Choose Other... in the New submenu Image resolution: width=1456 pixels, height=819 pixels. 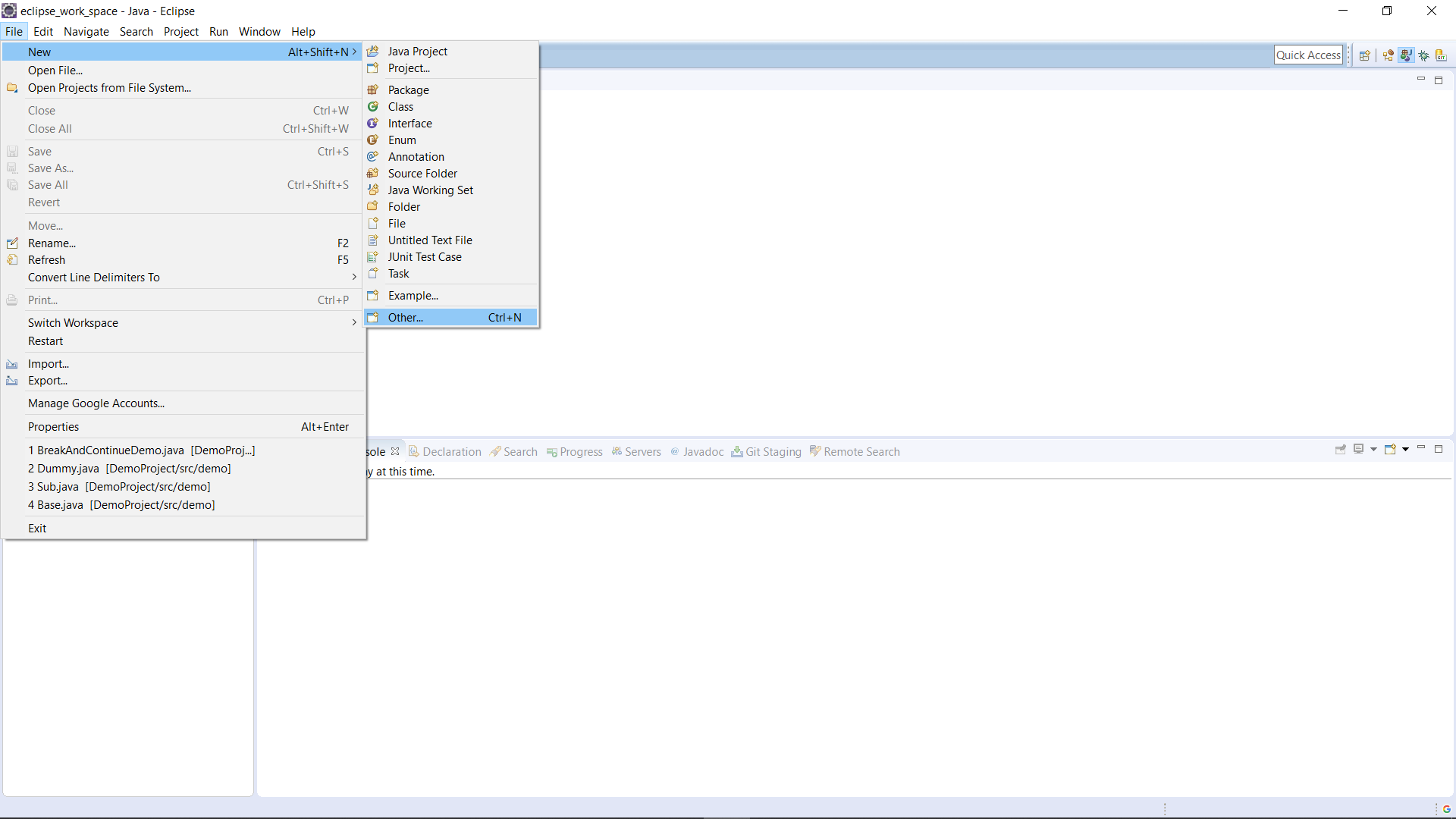[406, 318]
